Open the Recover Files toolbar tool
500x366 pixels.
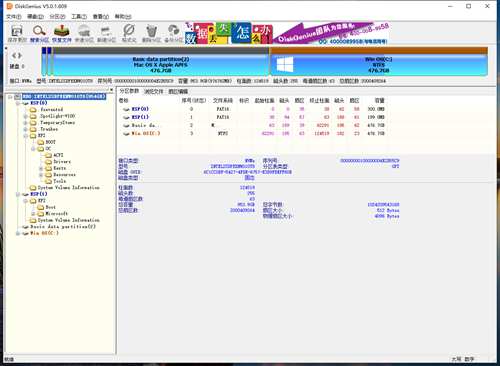[62, 34]
